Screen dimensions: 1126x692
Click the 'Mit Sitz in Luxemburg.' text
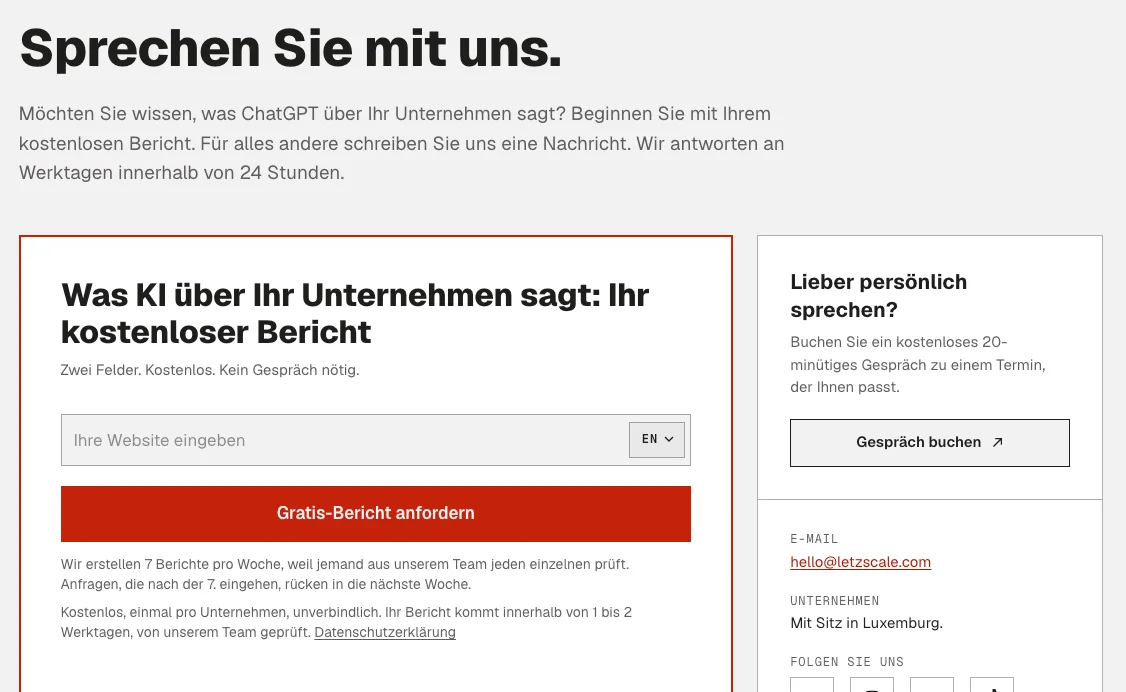tap(866, 623)
